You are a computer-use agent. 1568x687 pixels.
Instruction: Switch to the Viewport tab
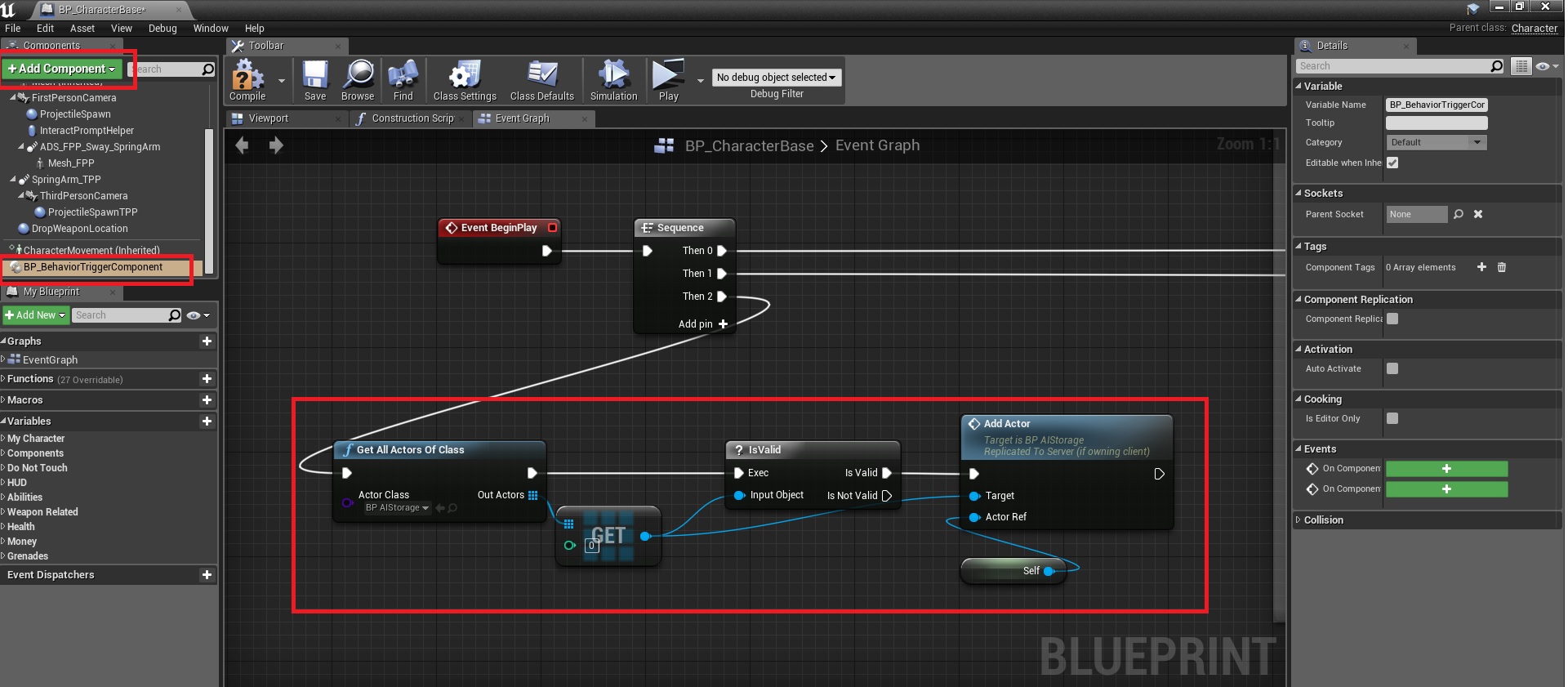[x=268, y=118]
